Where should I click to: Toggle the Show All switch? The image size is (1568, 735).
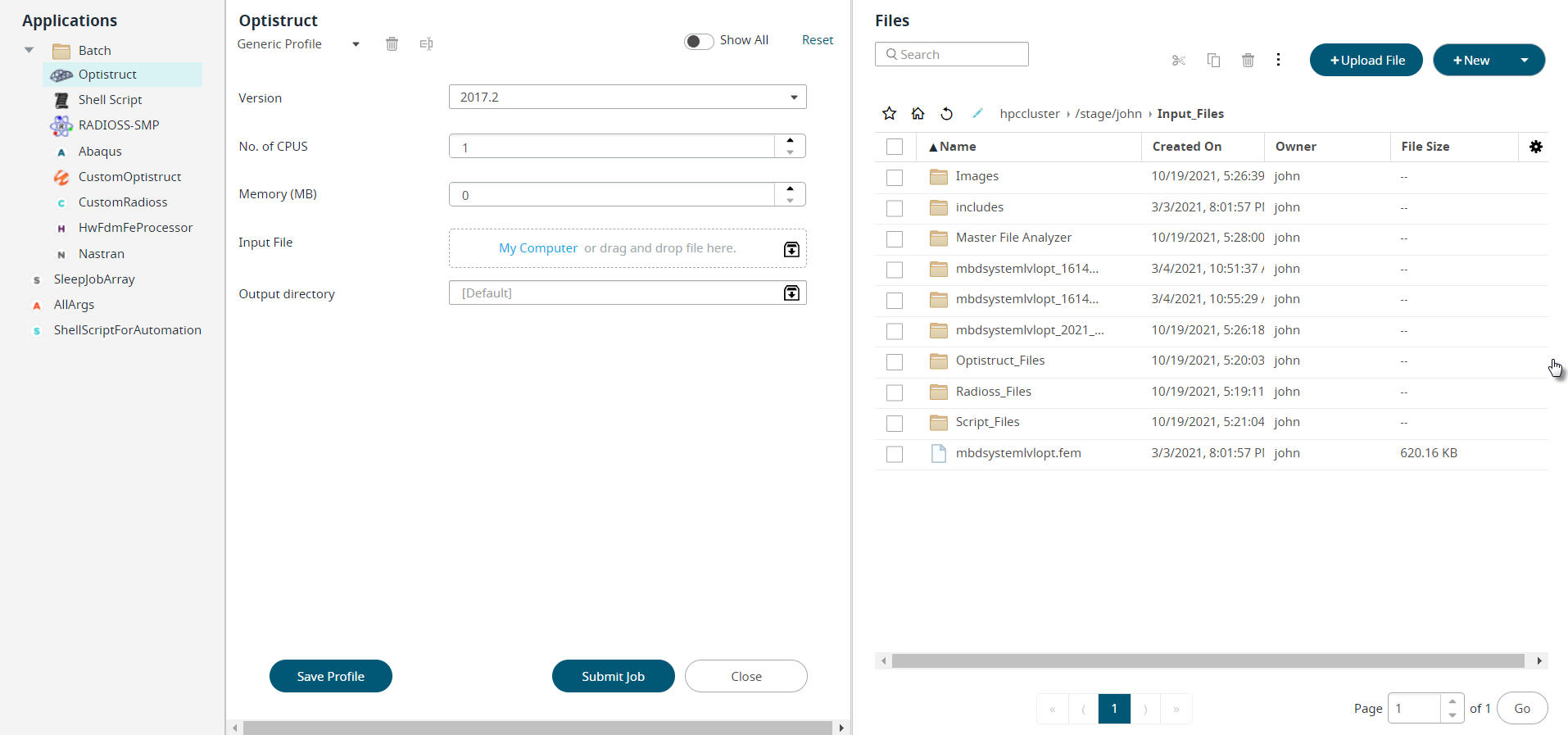point(699,41)
